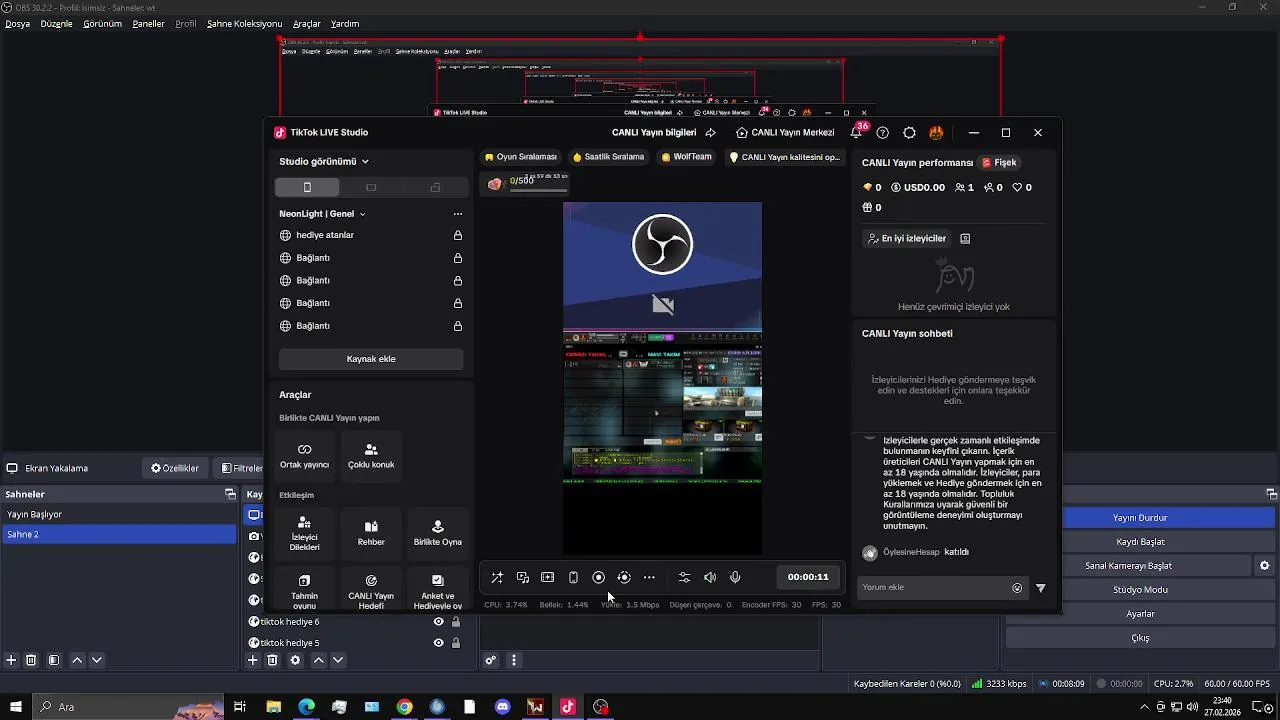Click the Kaynak ekle button
1280x720 pixels.
coord(371,359)
